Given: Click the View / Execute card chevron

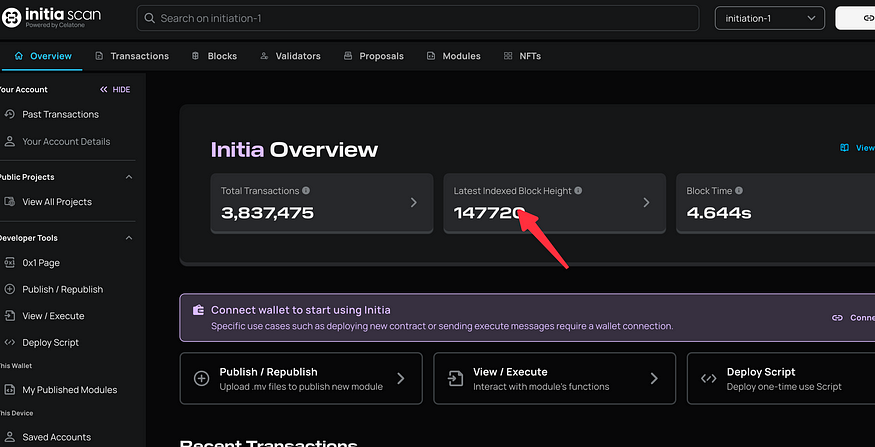Looking at the screenshot, I should pyautogui.click(x=654, y=378).
